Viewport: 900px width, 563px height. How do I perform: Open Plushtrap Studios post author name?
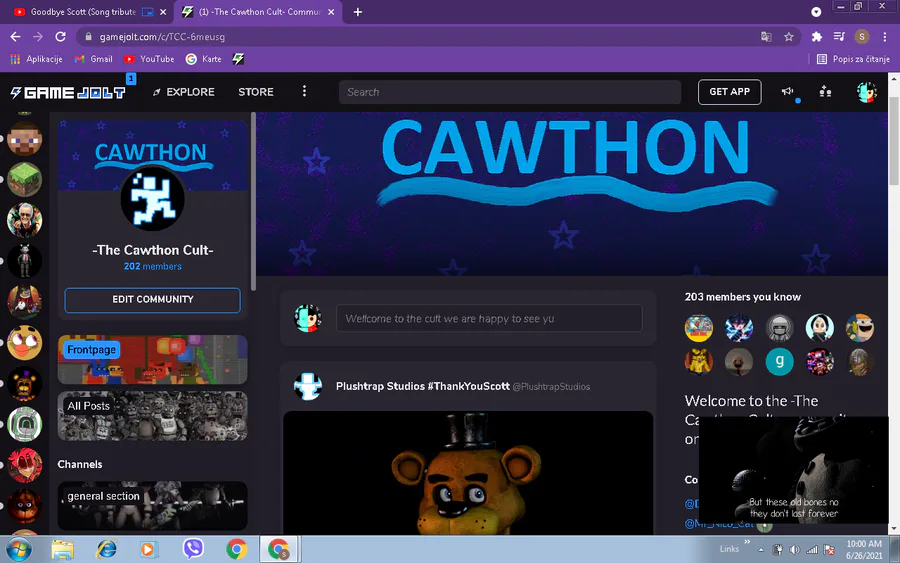click(x=422, y=386)
